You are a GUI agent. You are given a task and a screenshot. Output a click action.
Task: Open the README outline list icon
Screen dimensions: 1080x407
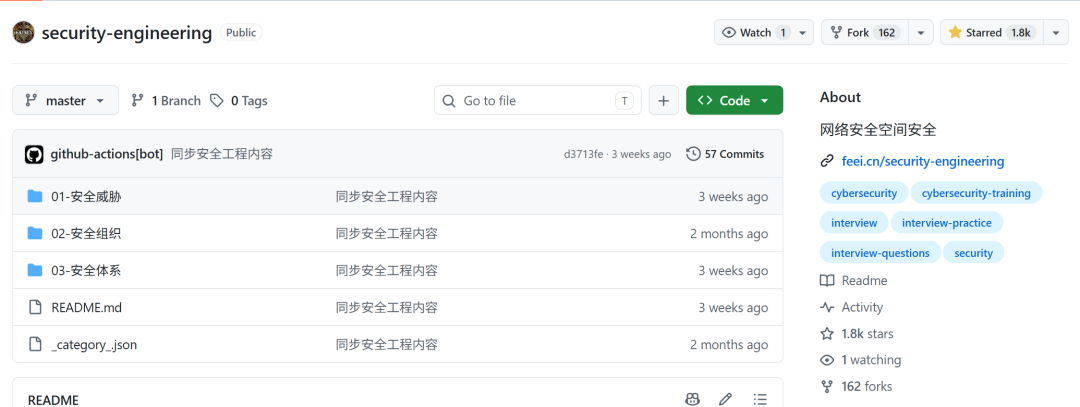point(760,399)
